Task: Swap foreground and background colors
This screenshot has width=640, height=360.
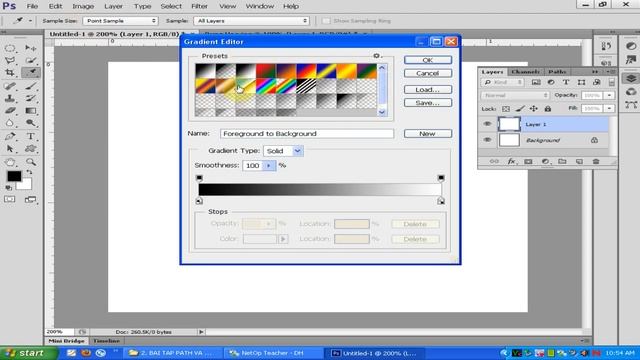Action: [x=29, y=172]
